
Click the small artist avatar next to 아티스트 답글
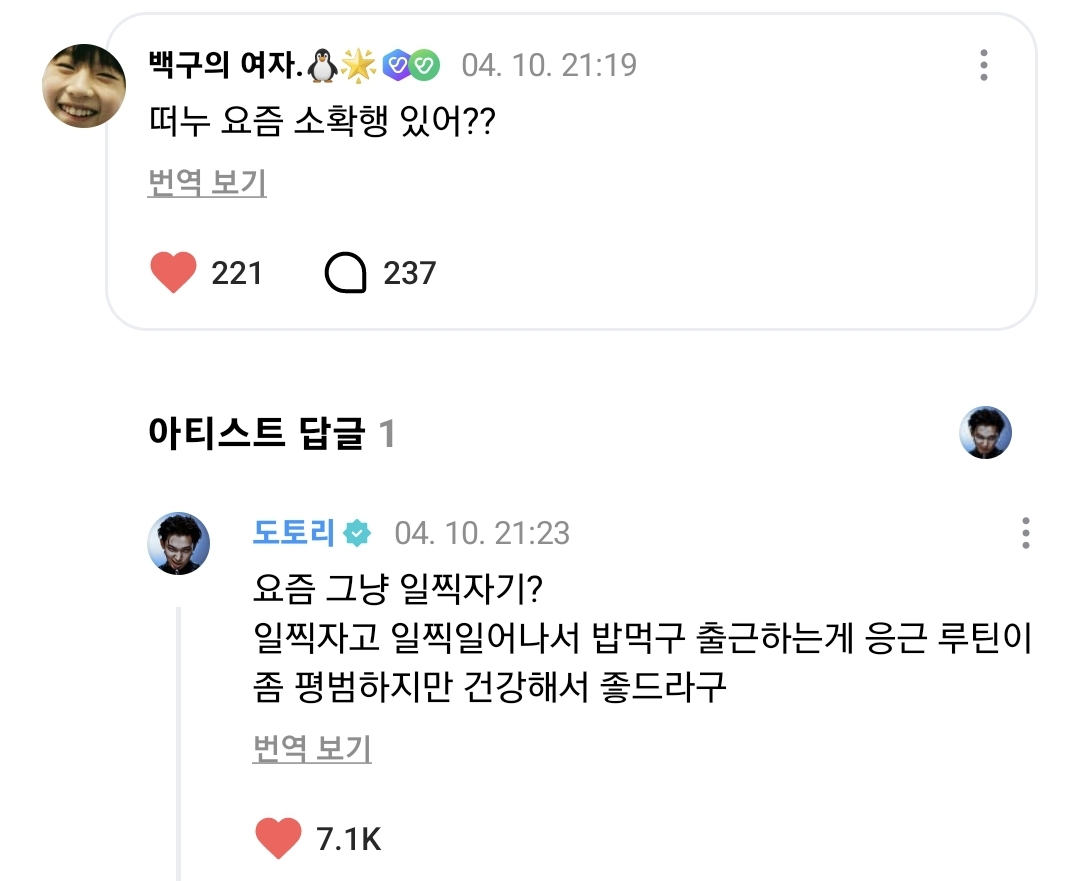pyautogui.click(x=985, y=433)
